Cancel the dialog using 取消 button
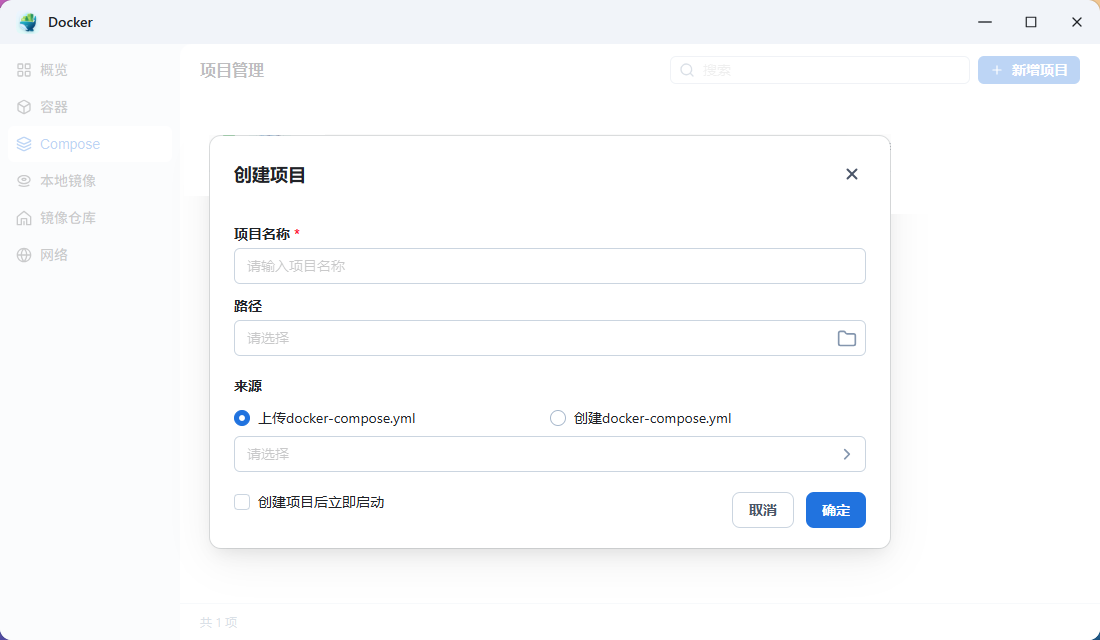Viewport: 1100px width, 640px height. click(x=762, y=510)
